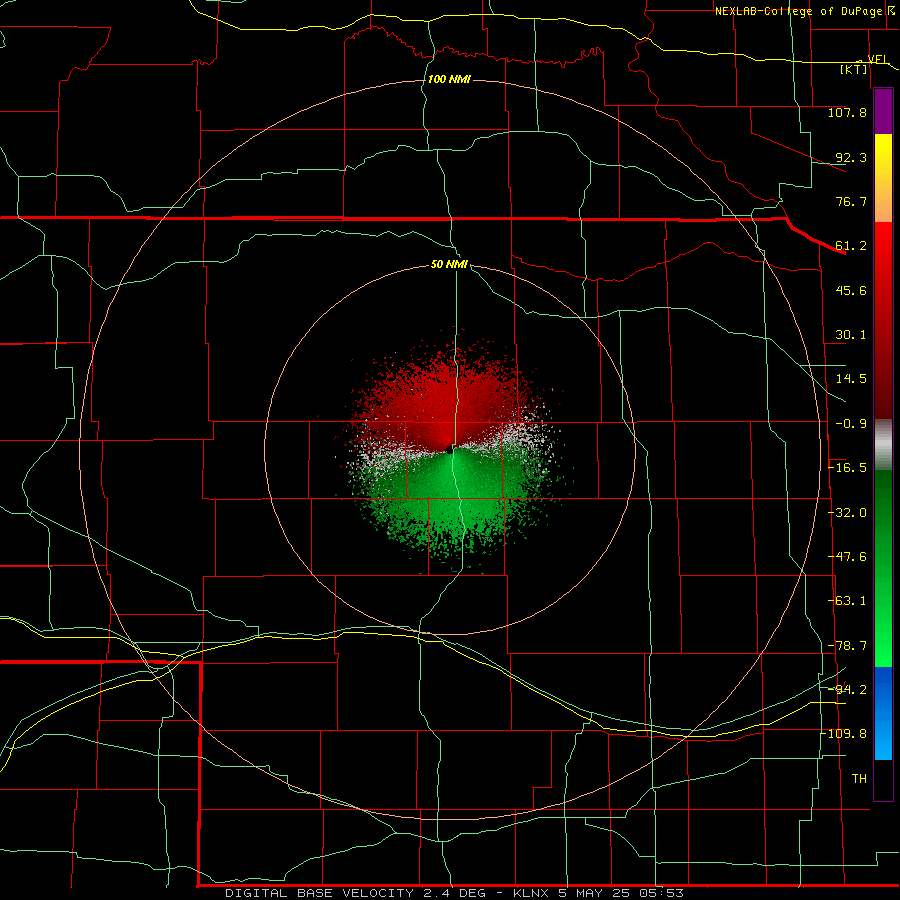Screen dimensions: 900x900
Task: Click the -32.0 scale value
Action: pos(848,513)
